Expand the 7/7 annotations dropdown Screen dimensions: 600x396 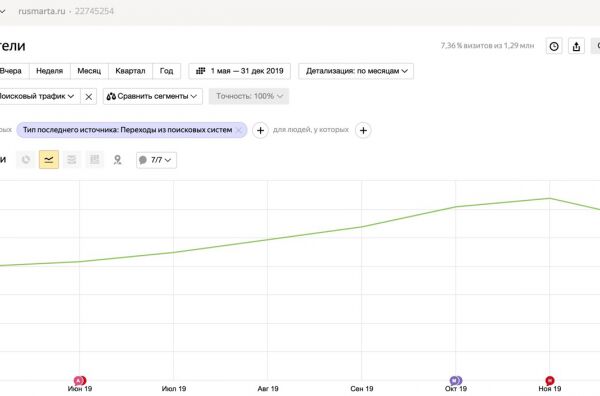157,160
